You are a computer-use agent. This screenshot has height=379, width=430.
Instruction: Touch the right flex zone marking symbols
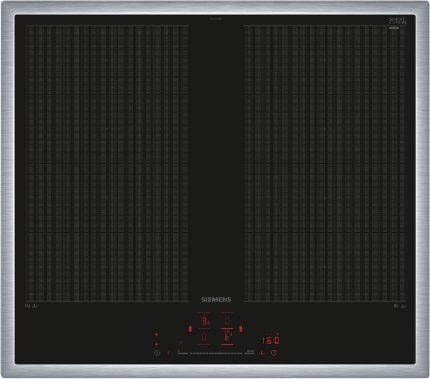point(400,306)
